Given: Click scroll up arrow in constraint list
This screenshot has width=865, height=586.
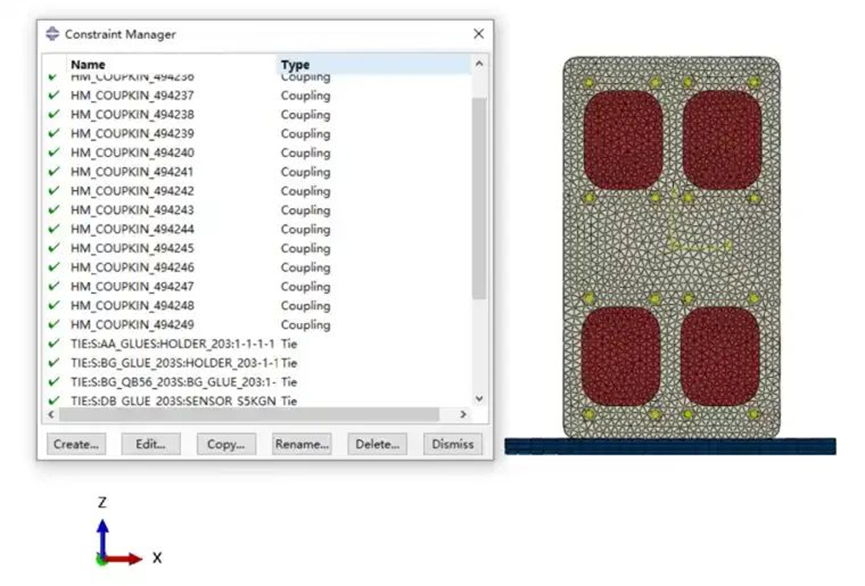Looking at the screenshot, I should tap(479, 63).
